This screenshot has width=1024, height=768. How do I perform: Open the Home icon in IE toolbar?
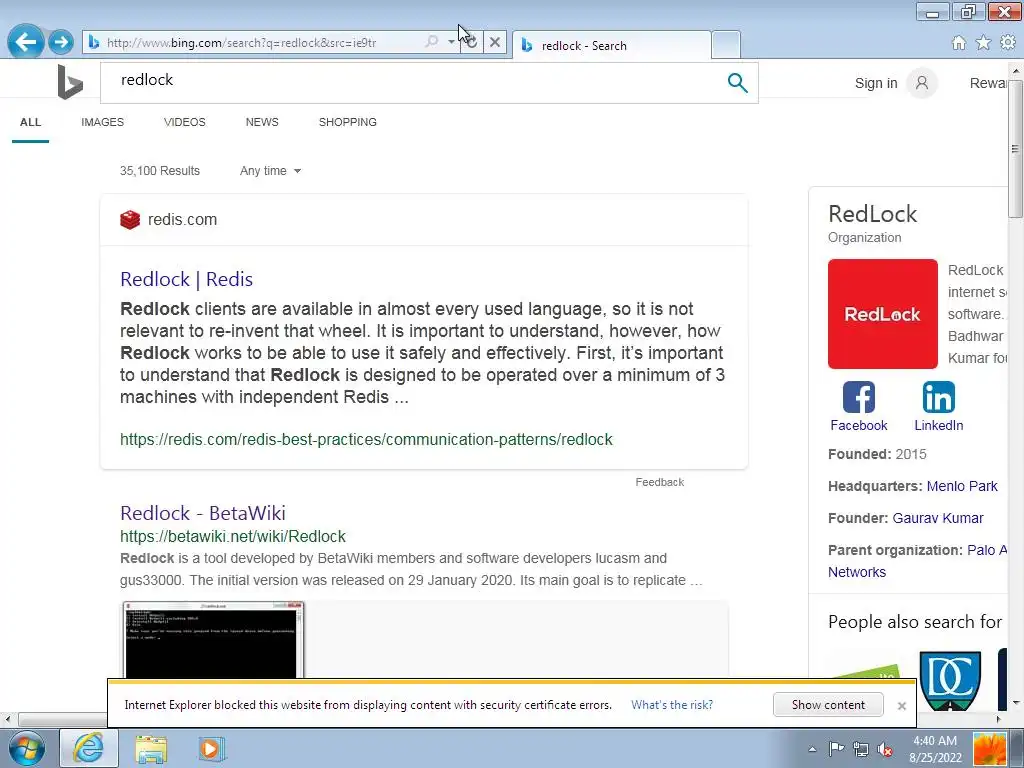tap(959, 42)
